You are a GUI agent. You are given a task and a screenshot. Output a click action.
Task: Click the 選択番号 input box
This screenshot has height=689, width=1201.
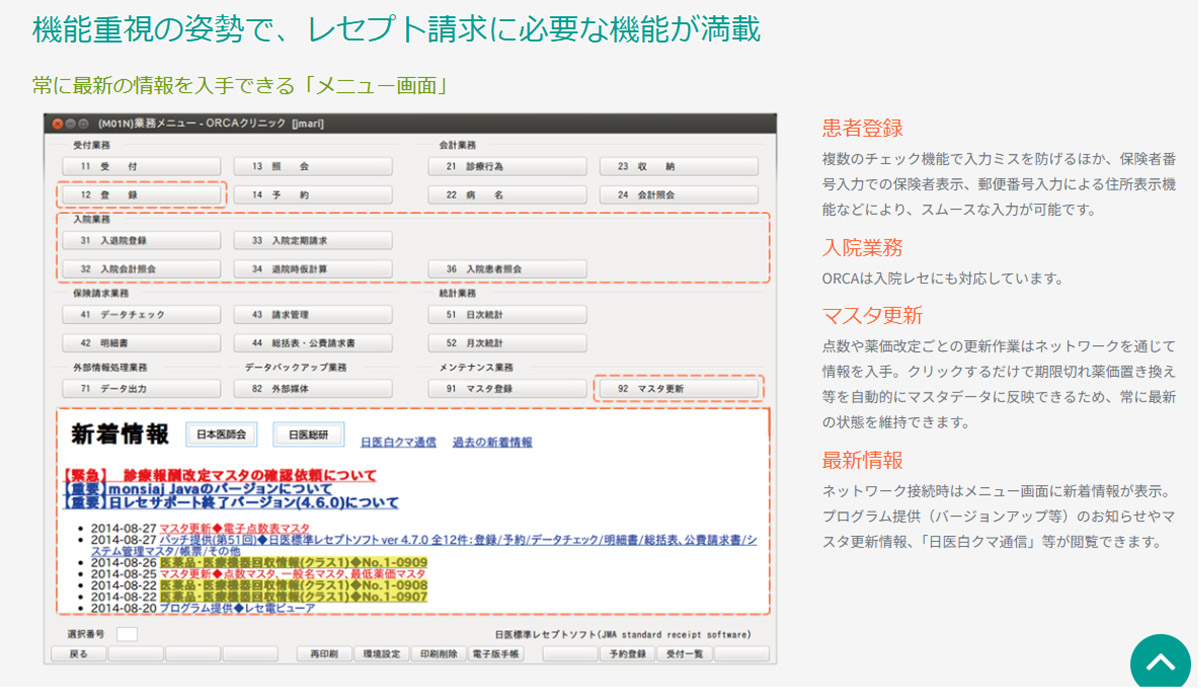tap(127, 634)
